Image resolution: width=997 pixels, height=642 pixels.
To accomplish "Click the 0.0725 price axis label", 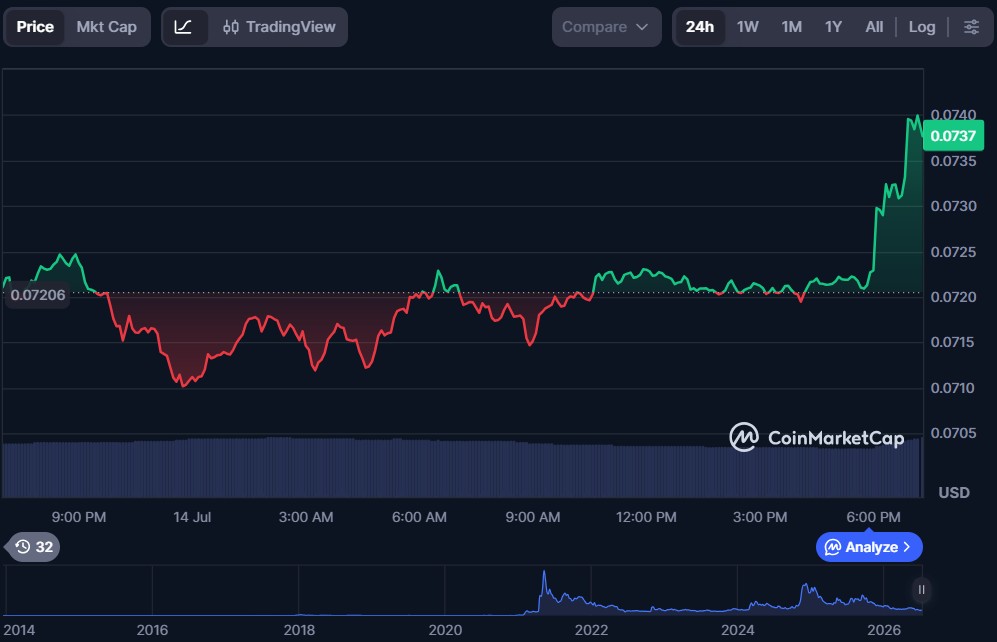I will (953, 252).
